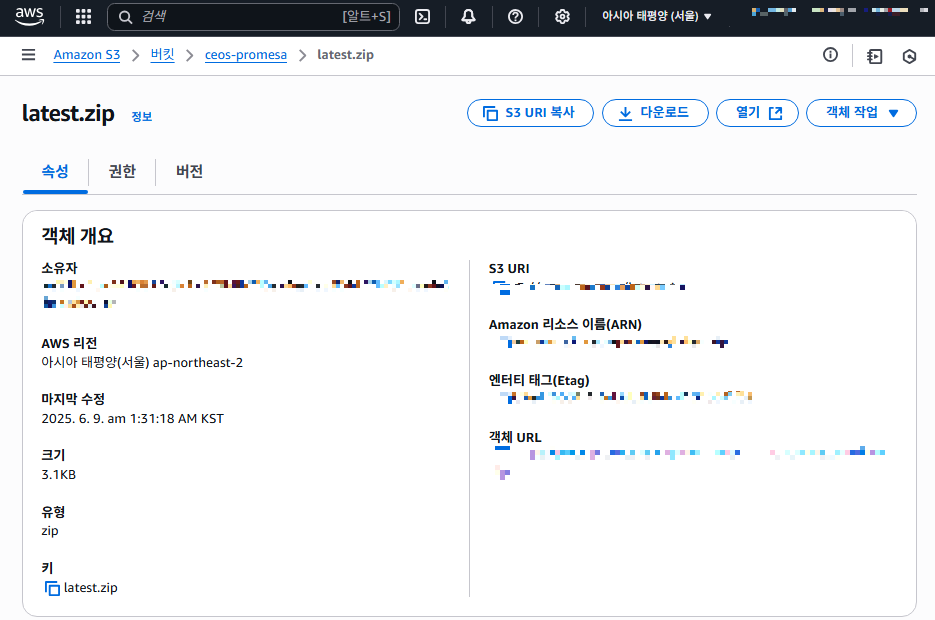The height and width of the screenshot is (620, 935).
Task: Switch to the 속성 tab
Action: point(55,172)
